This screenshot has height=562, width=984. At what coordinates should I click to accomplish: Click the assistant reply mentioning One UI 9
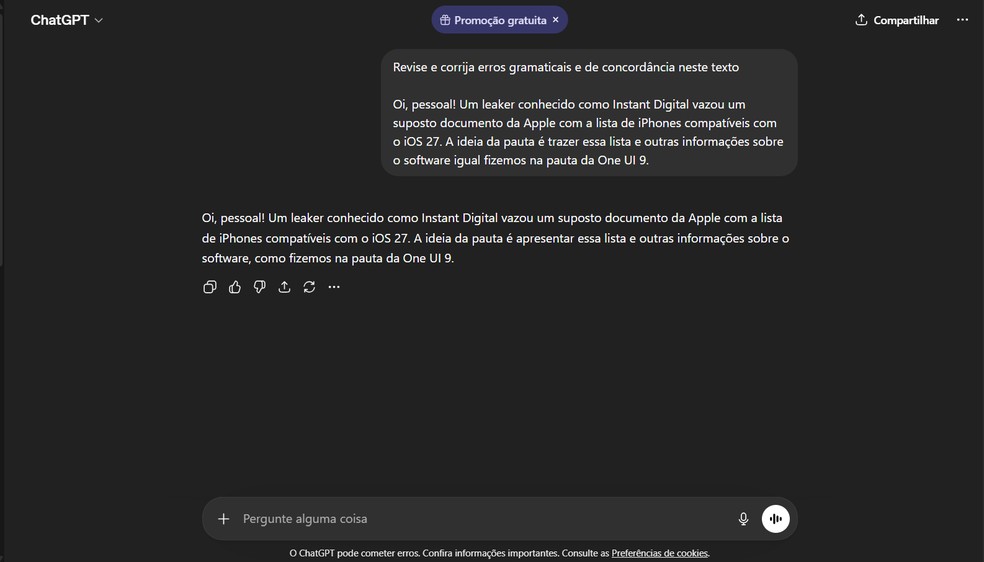click(x=496, y=238)
